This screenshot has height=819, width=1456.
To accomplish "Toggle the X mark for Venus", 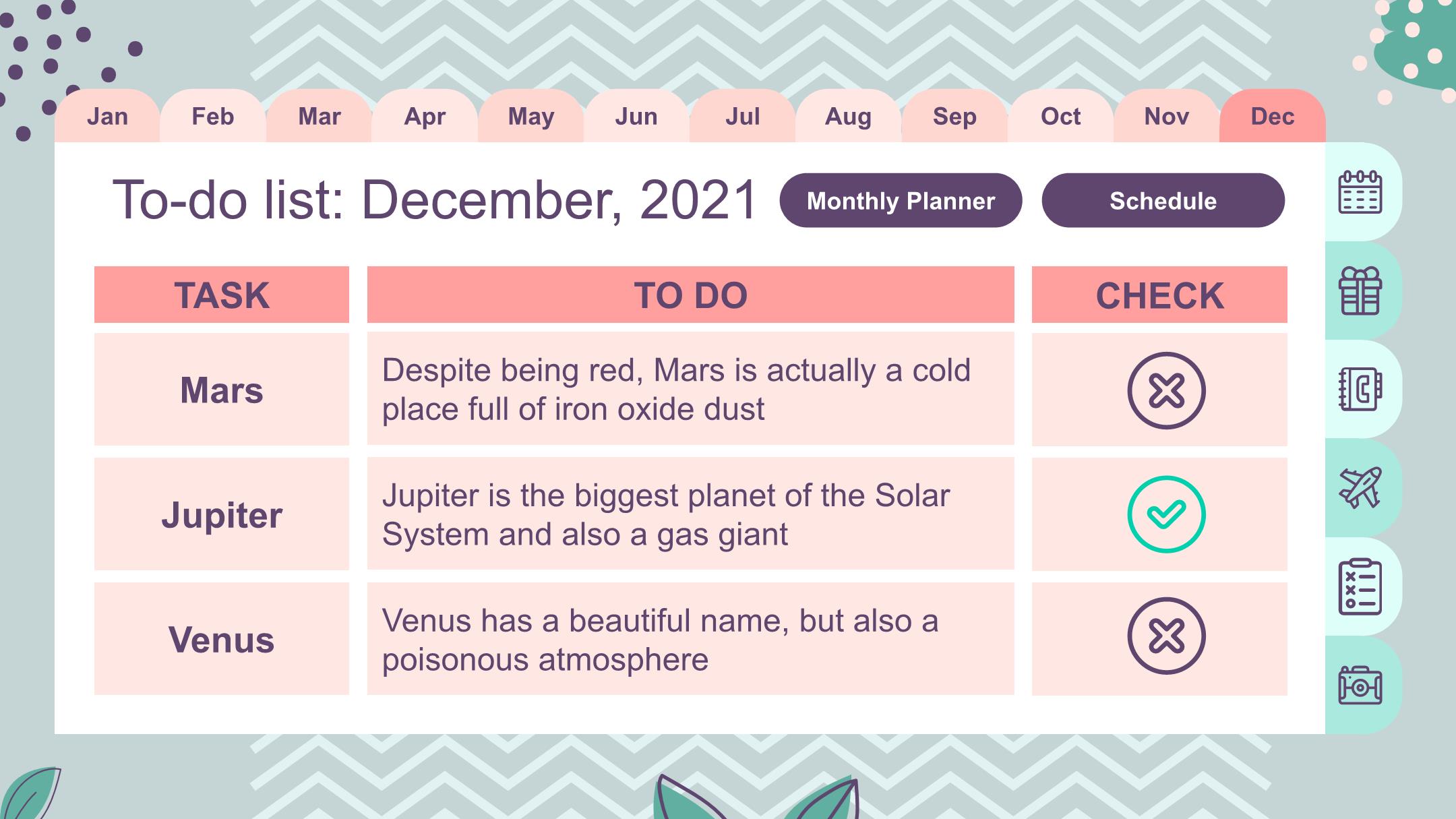I will point(1166,636).
